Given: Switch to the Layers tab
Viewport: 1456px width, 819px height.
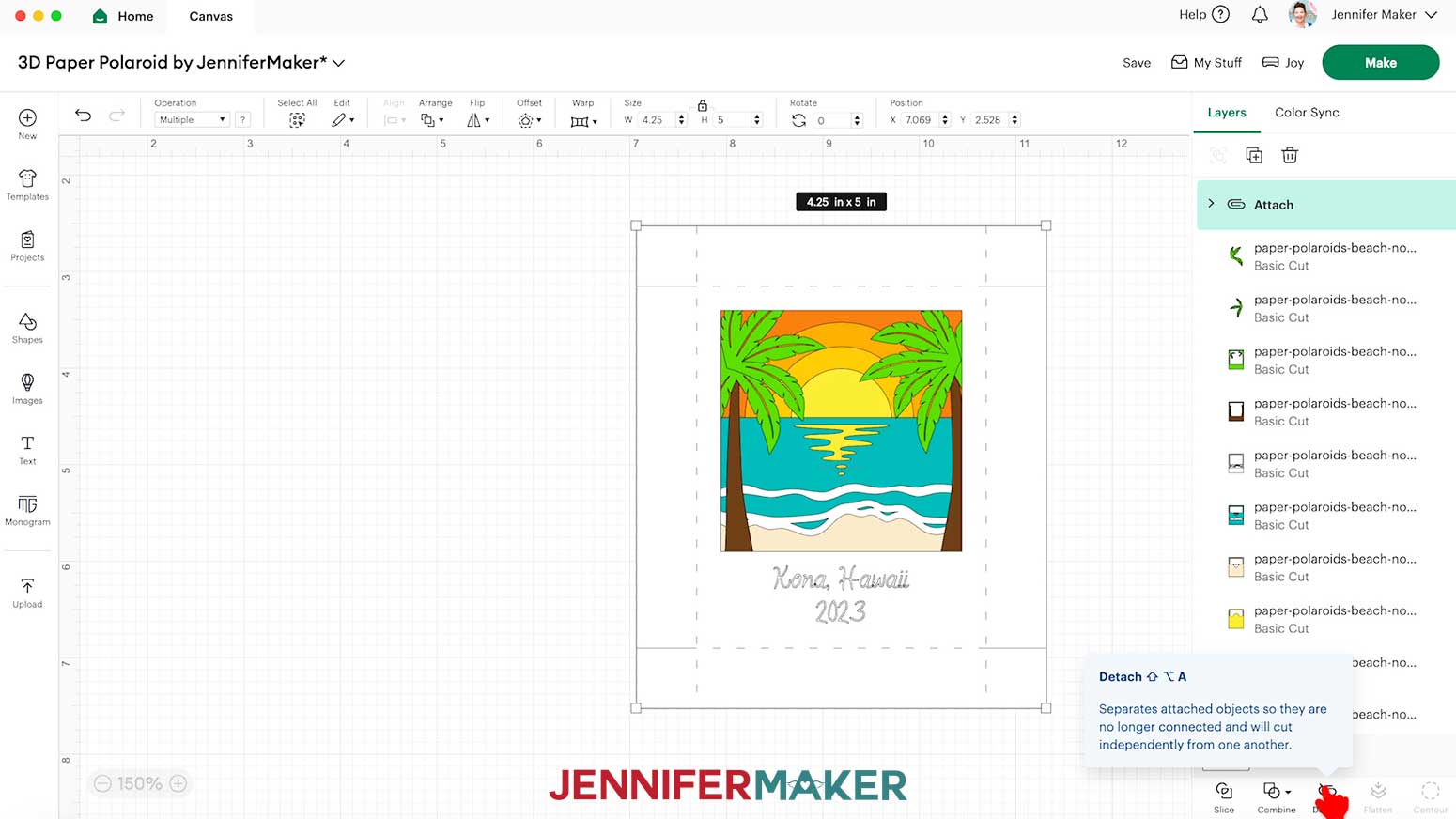Looking at the screenshot, I should [x=1226, y=113].
